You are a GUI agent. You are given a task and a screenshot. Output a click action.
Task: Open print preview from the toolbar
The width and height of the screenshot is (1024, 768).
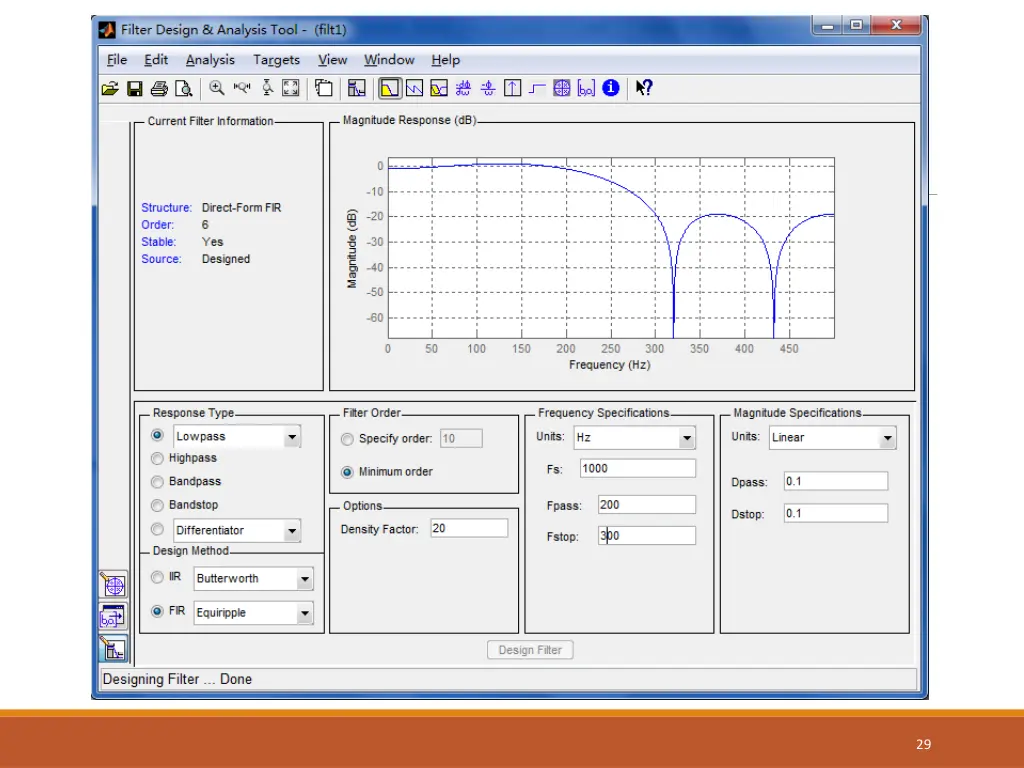click(184, 88)
